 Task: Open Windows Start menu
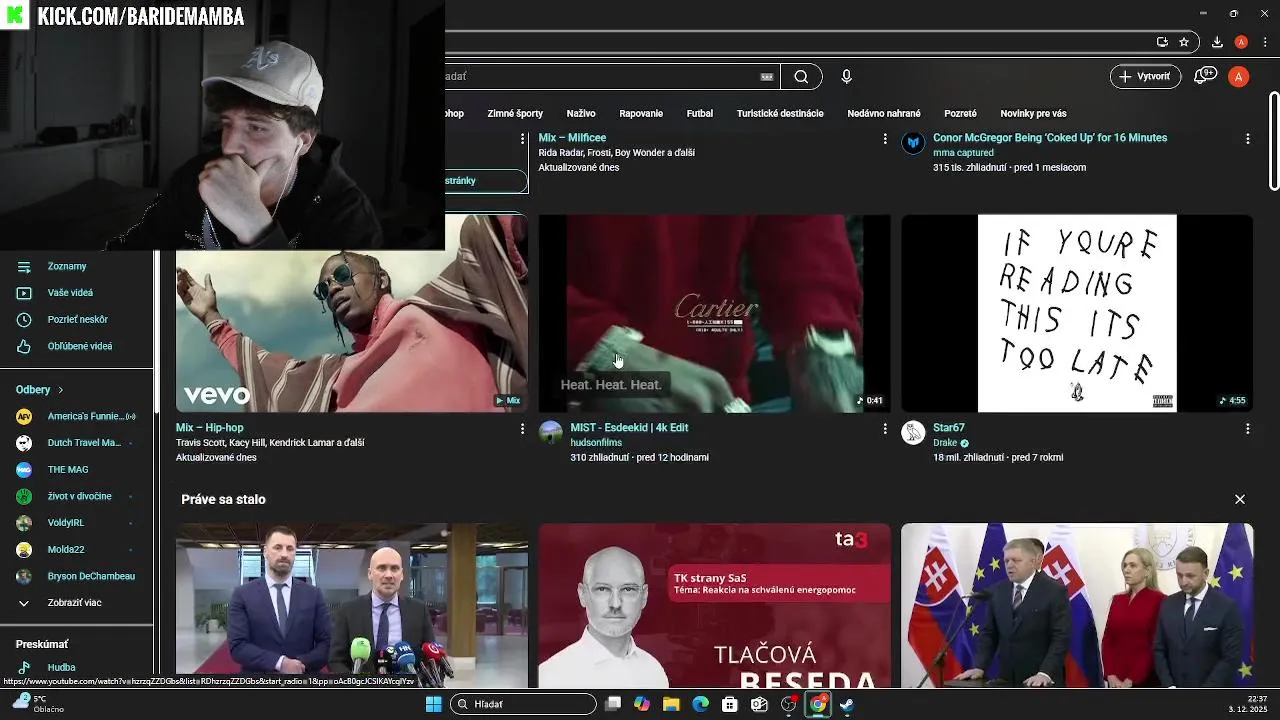point(433,704)
